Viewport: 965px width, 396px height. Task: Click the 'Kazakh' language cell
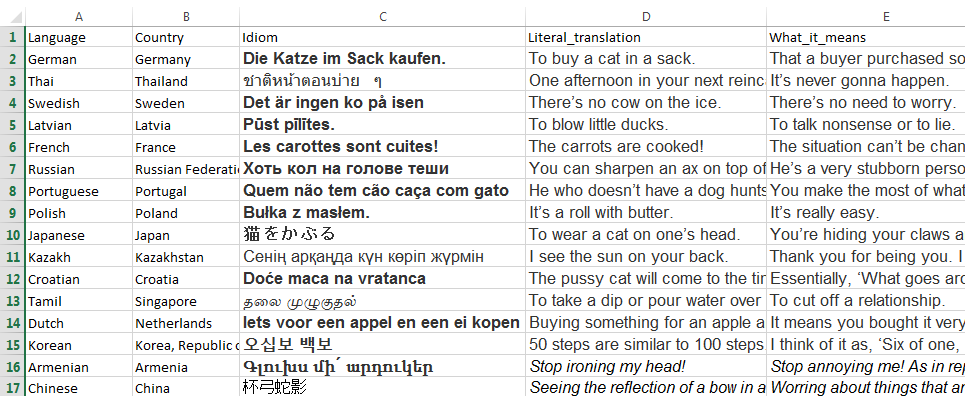(x=79, y=257)
